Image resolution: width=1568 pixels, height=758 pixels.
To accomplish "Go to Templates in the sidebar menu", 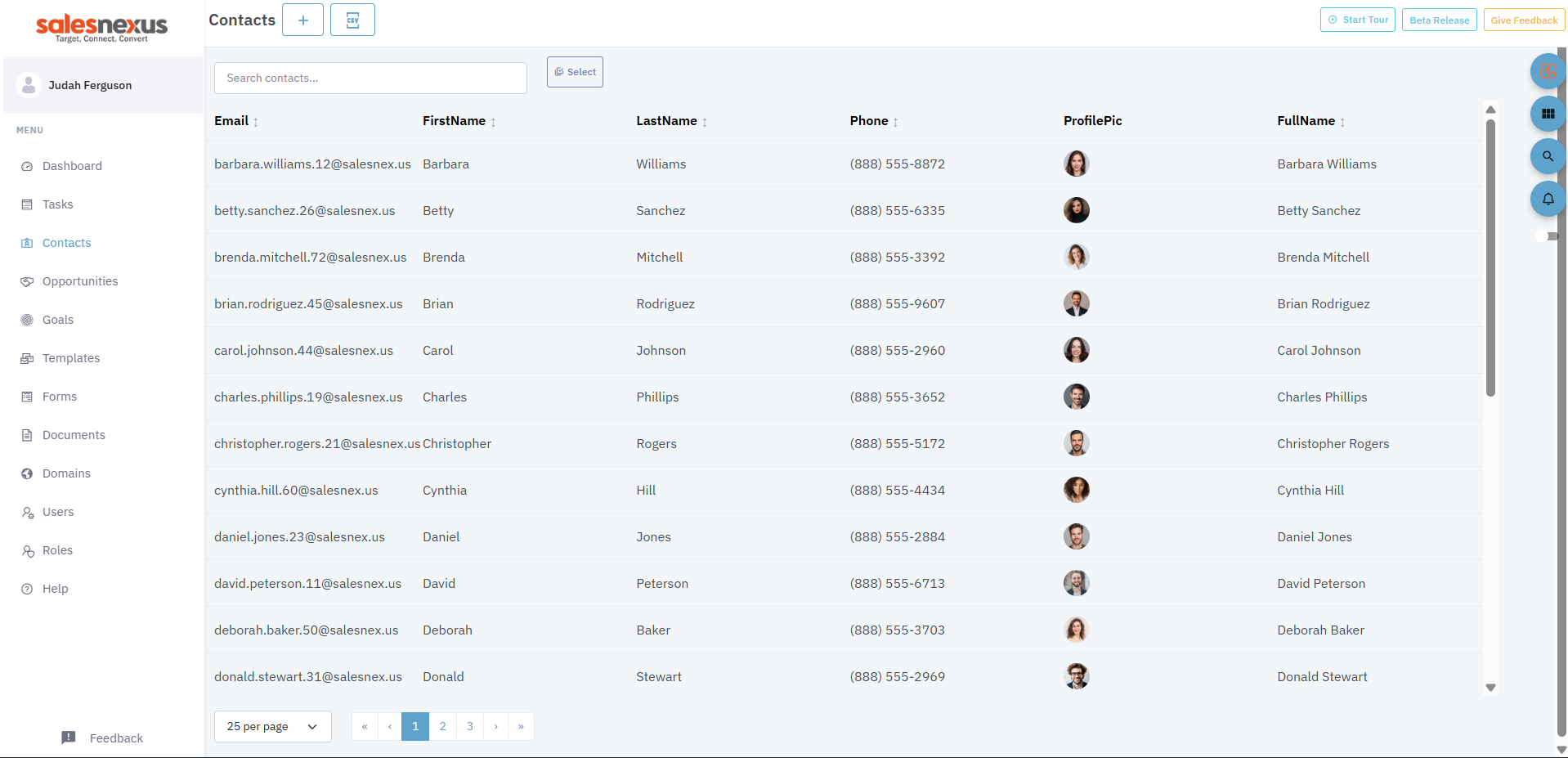I will (71, 358).
